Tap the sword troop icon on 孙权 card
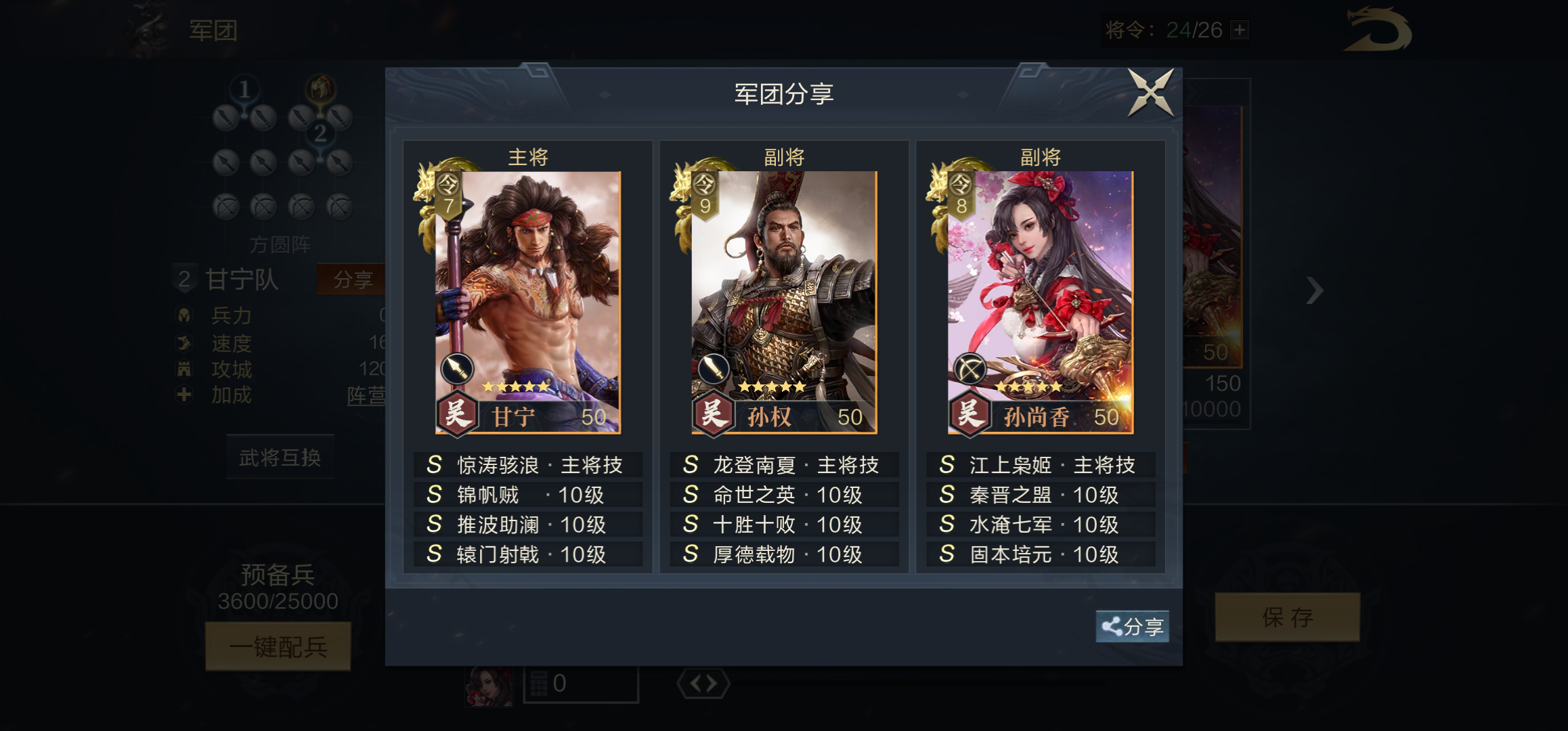Image resolution: width=1568 pixels, height=731 pixels. pyautogui.click(x=713, y=368)
